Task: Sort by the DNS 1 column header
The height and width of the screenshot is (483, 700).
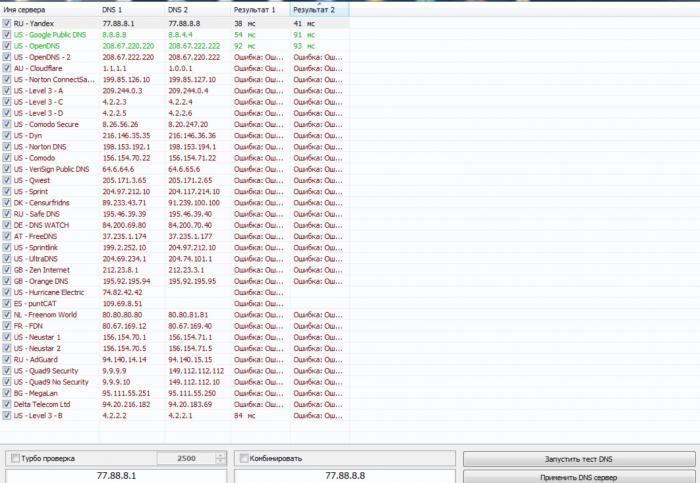Action: (132, 9)
